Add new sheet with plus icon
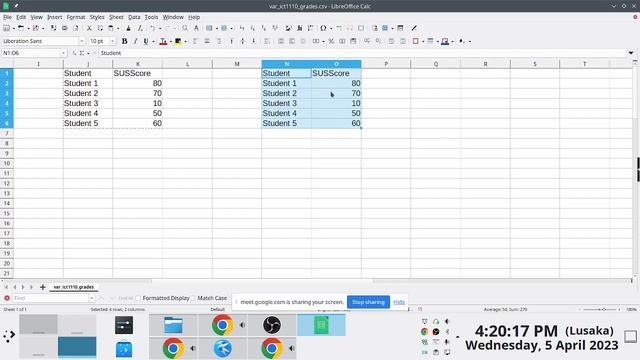 [x=42, y=287]
